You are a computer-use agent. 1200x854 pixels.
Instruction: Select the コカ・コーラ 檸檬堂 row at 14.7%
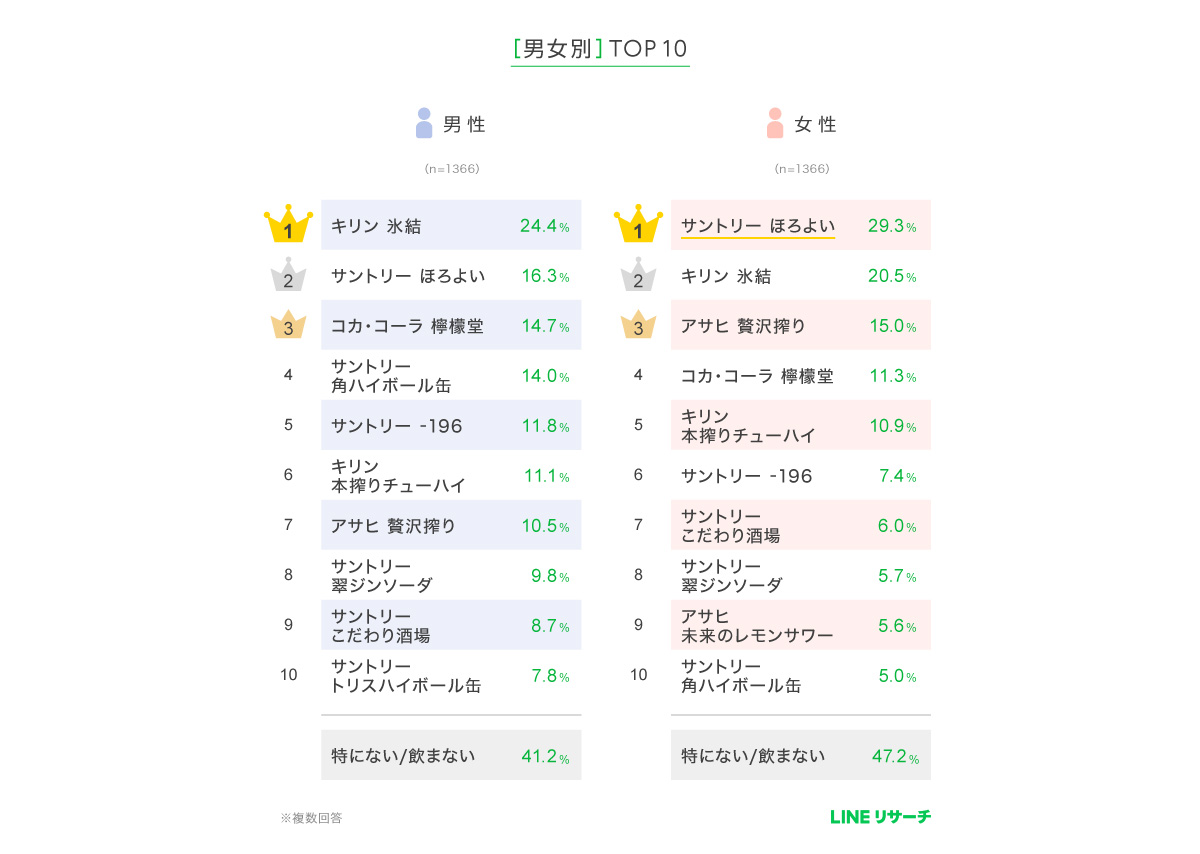coord(451,325)
